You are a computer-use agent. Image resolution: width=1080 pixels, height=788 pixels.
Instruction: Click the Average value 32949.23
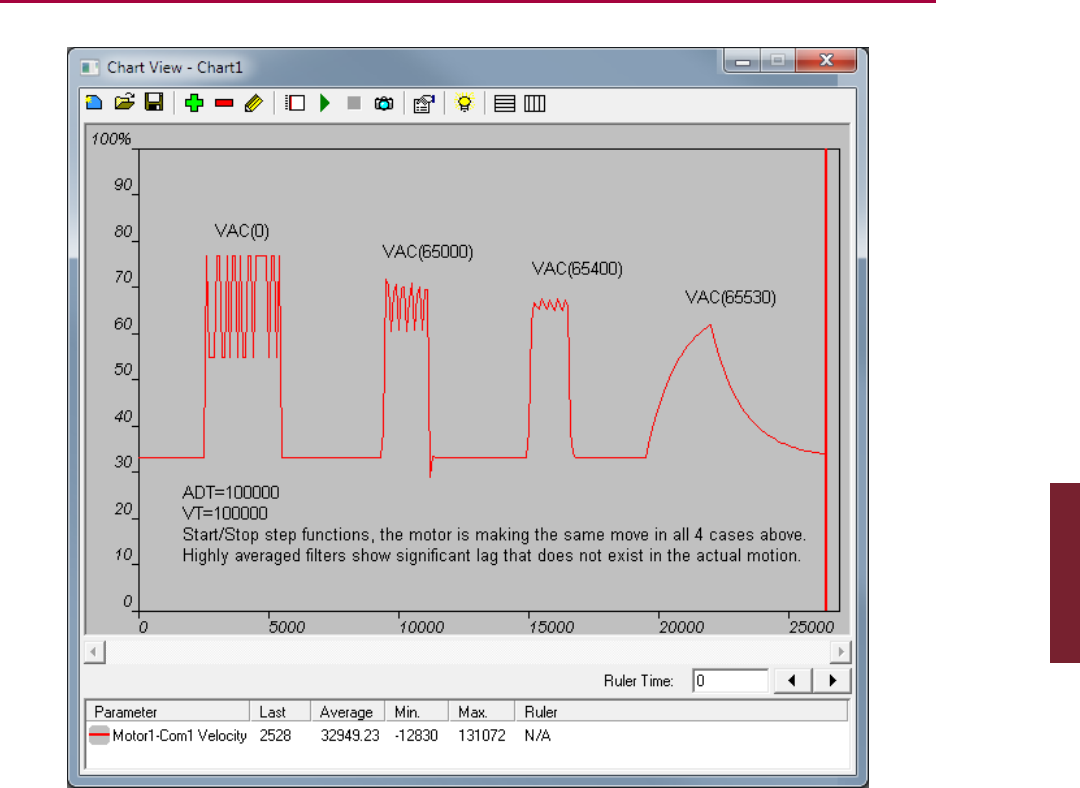click(350, 736)
